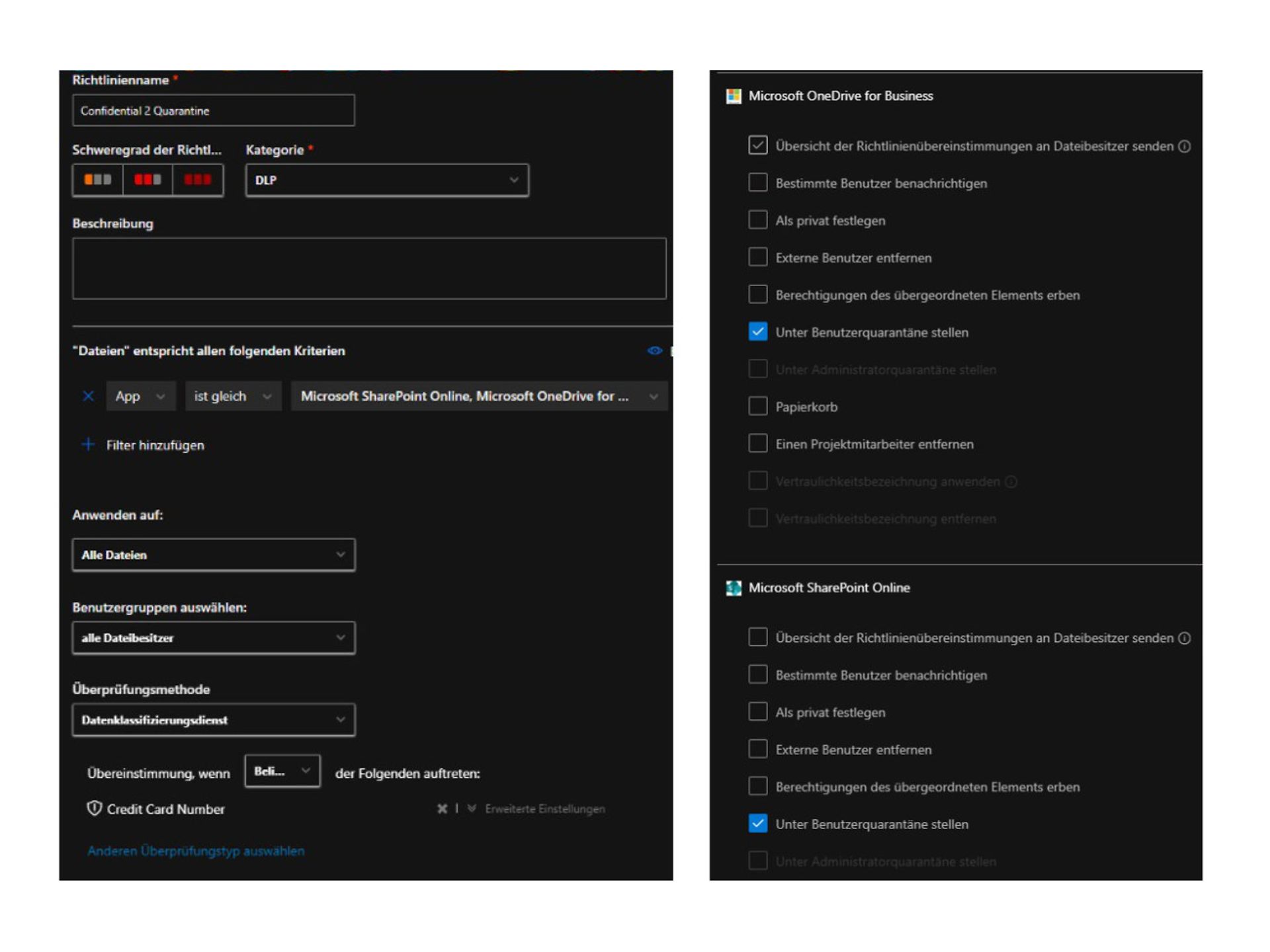Open the info tooltip for OneDrive match summary

click(x=1185, y=147)
